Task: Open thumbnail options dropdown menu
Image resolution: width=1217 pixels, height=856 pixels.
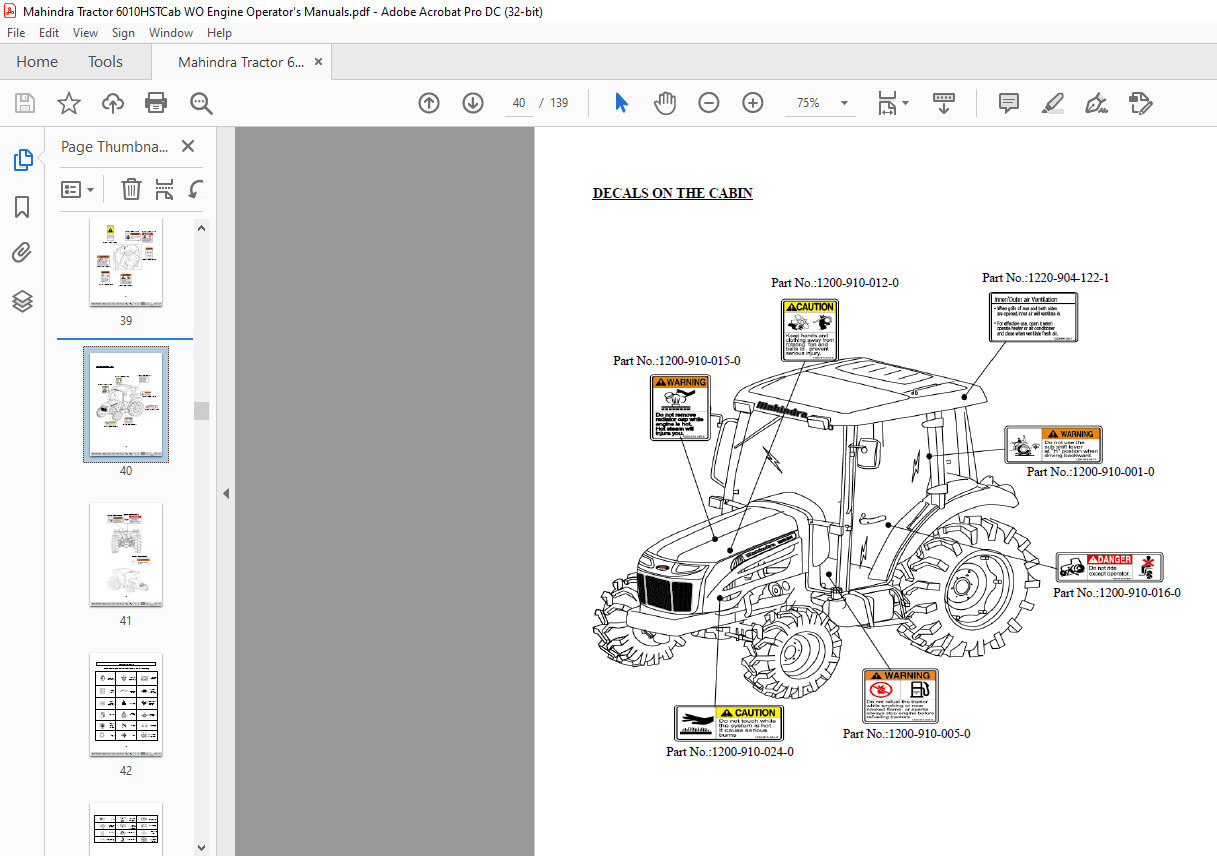Action: click(x=77, y=189)
